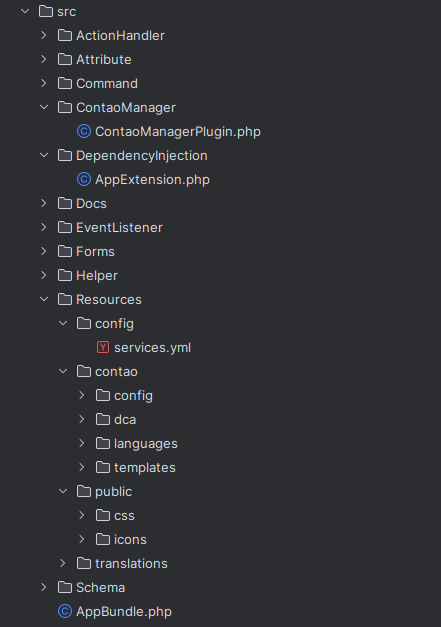Screen dimensions: 441x627
Task: Expand the templates folder chevron
Action: [x=82, y=467]
